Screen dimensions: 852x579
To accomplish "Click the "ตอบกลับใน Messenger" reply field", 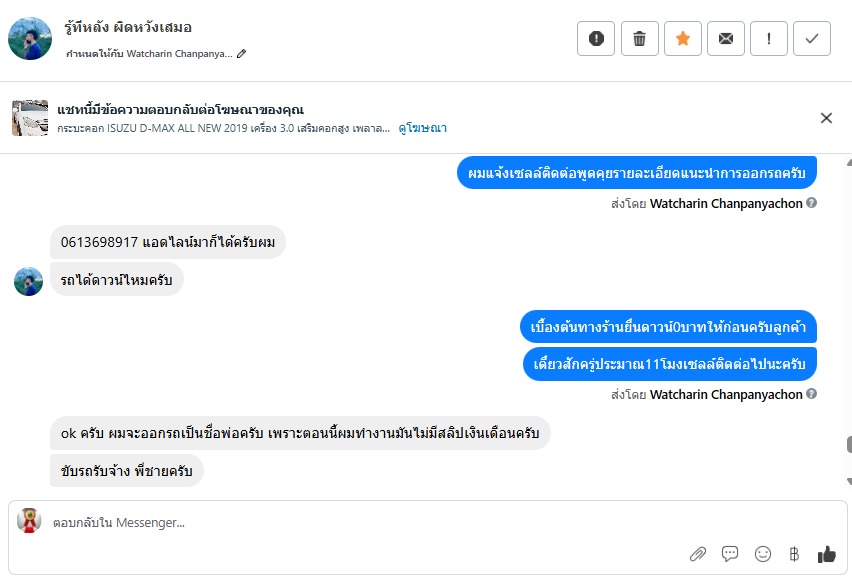I will coord(350,522).
